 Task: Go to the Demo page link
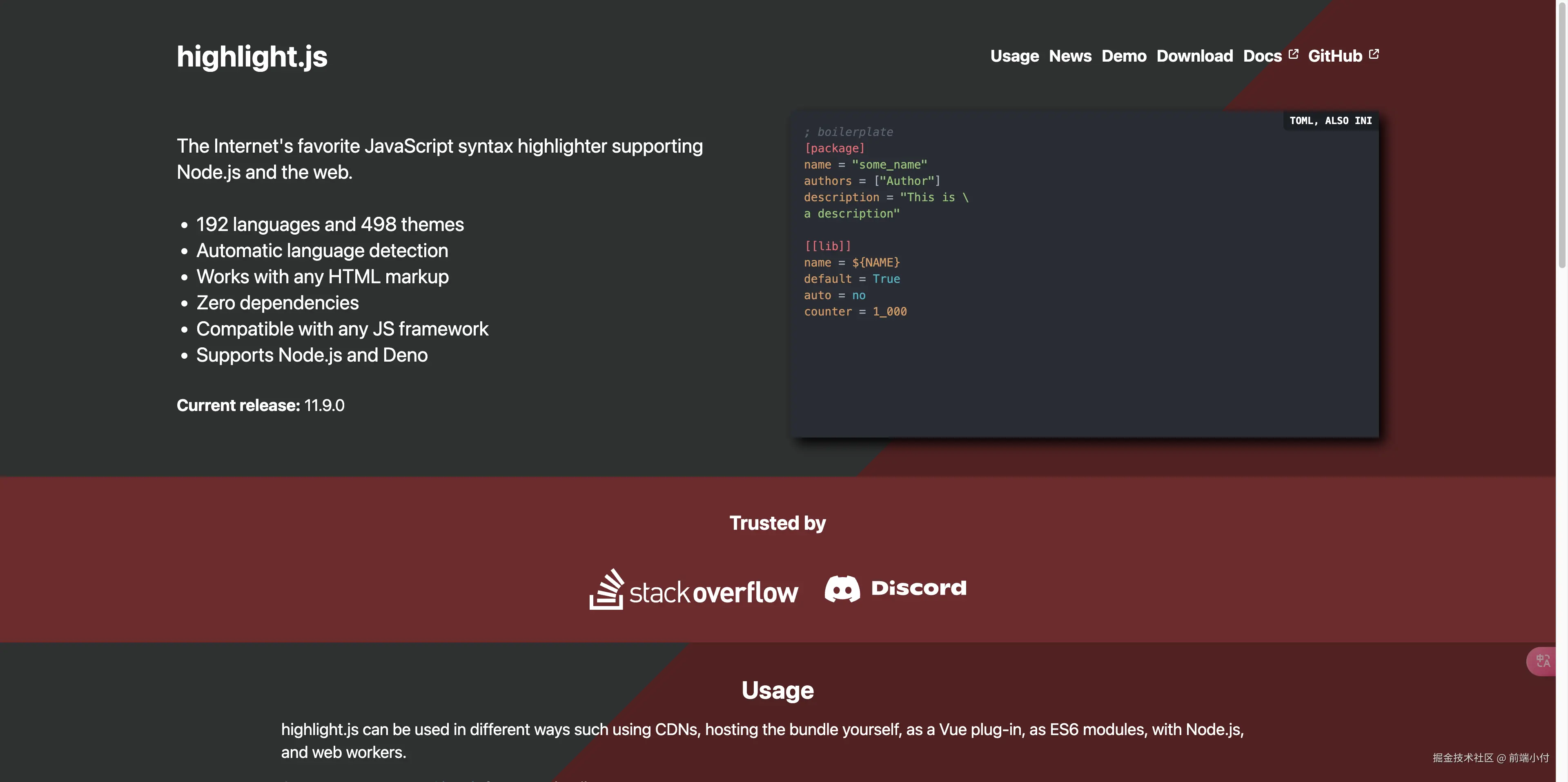1124,56
